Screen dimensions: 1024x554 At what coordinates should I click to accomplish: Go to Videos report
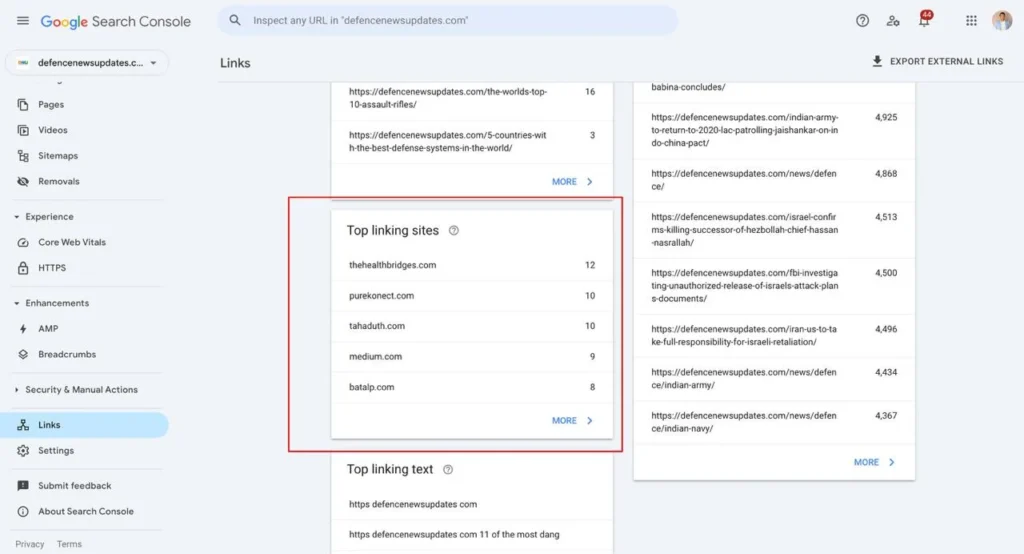pos(53,130)
